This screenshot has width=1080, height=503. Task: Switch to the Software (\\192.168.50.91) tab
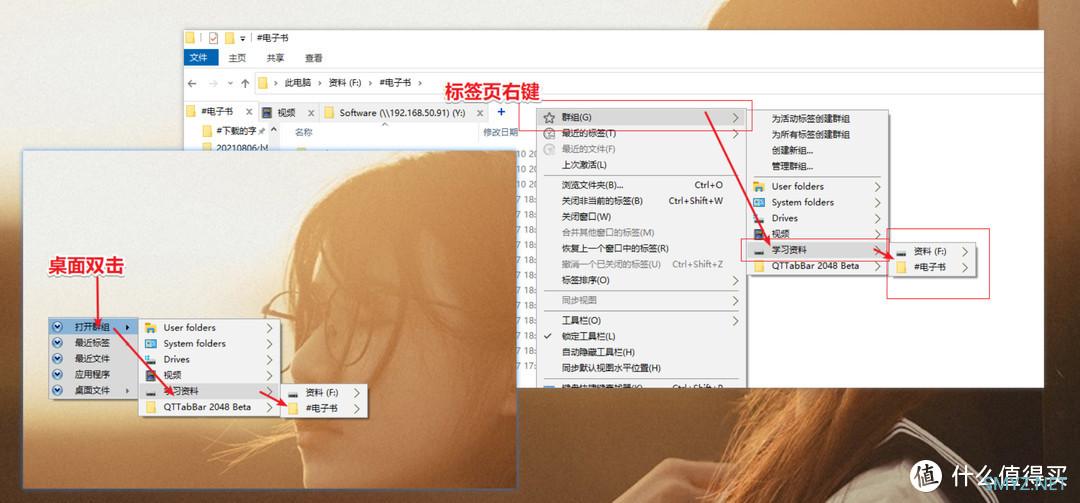tap(403, 112)
